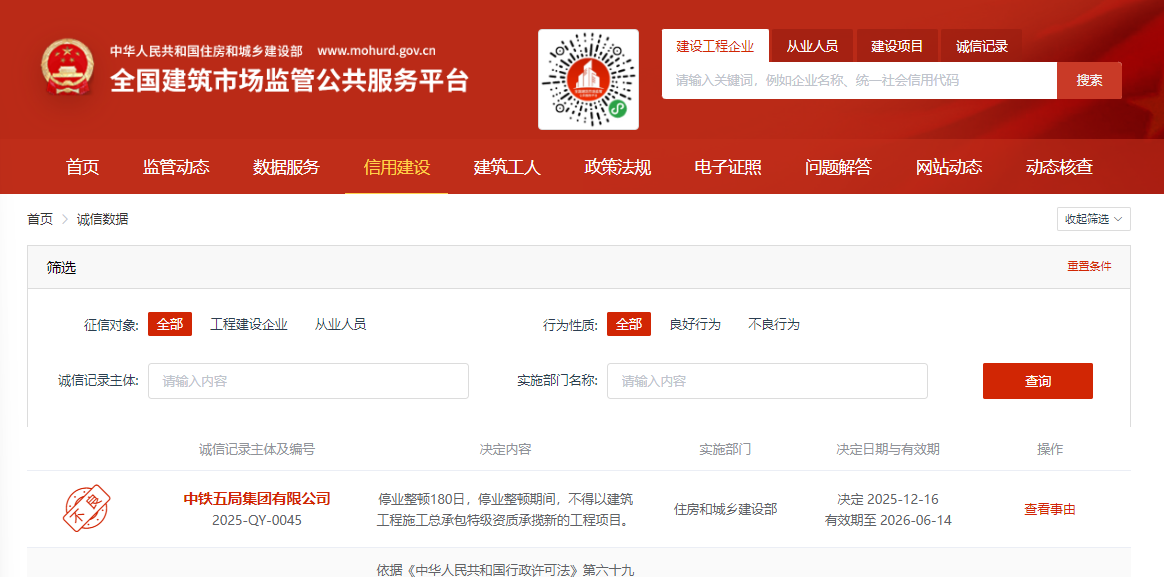Choose 不良行为 under 行为性质 filter
This screenshot has width=1164, height=577.
point(774,324)
